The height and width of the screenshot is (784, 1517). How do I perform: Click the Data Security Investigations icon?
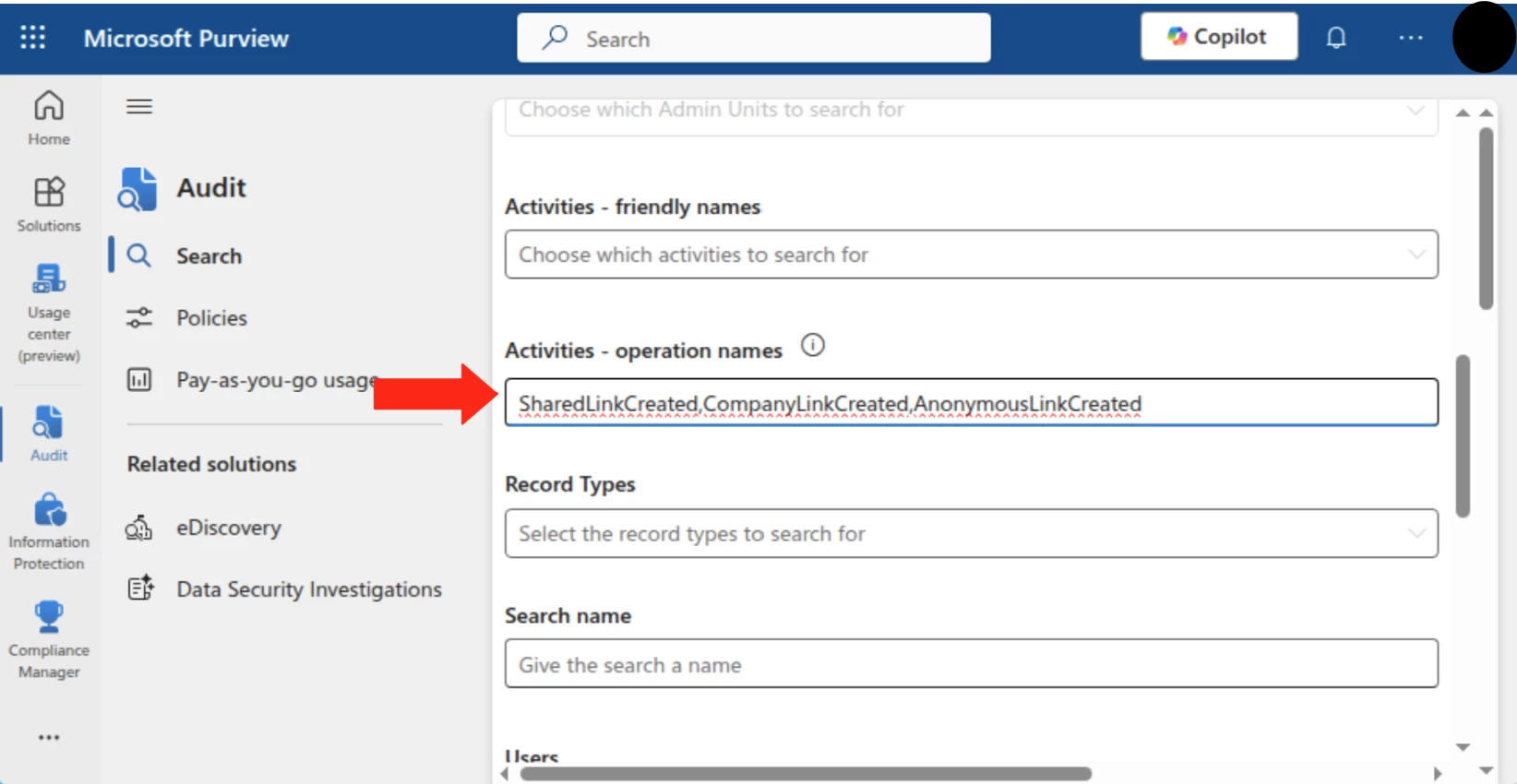point(140,588)
